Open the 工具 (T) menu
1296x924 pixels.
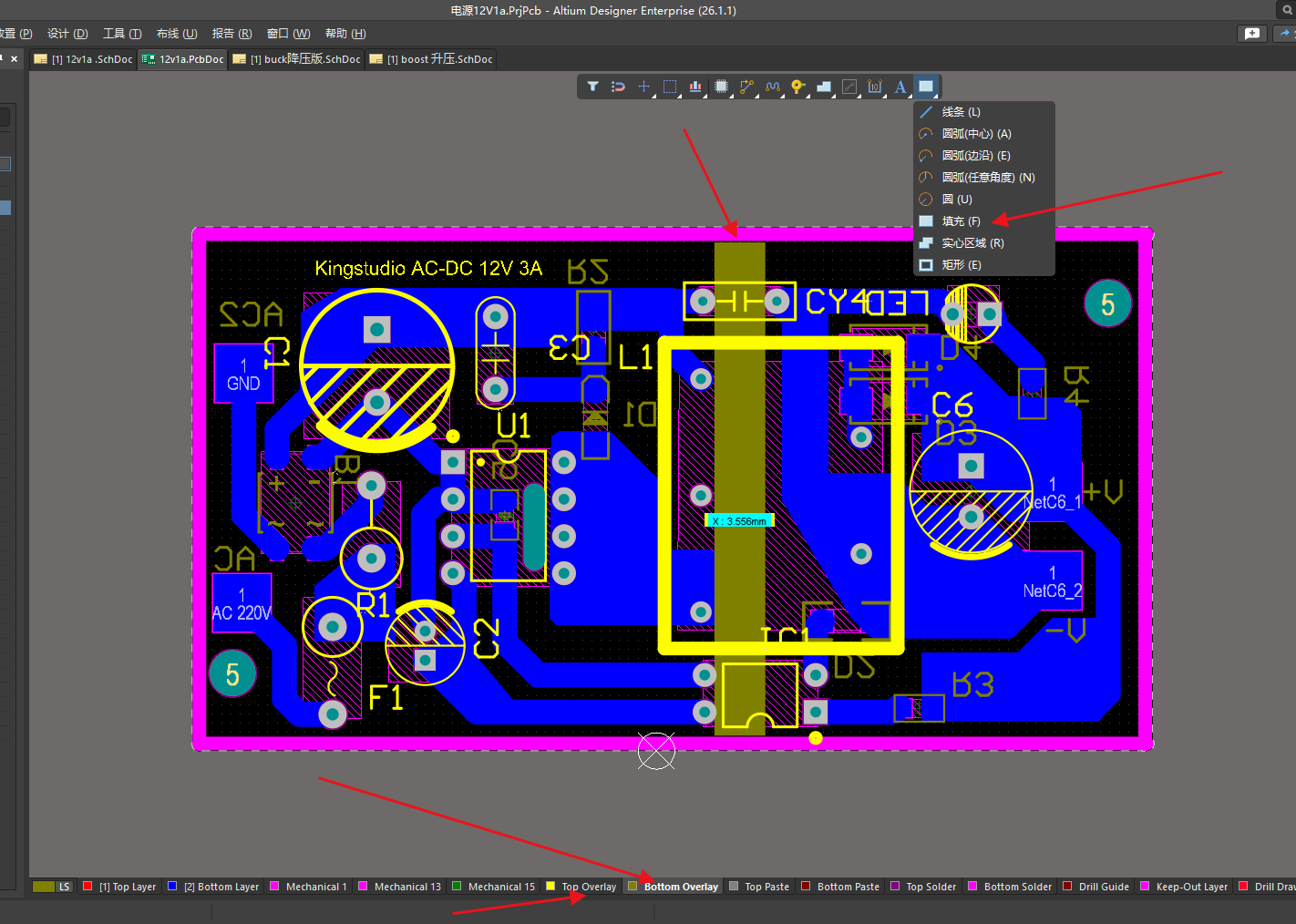pyautogui.click(x=122, y=34)
